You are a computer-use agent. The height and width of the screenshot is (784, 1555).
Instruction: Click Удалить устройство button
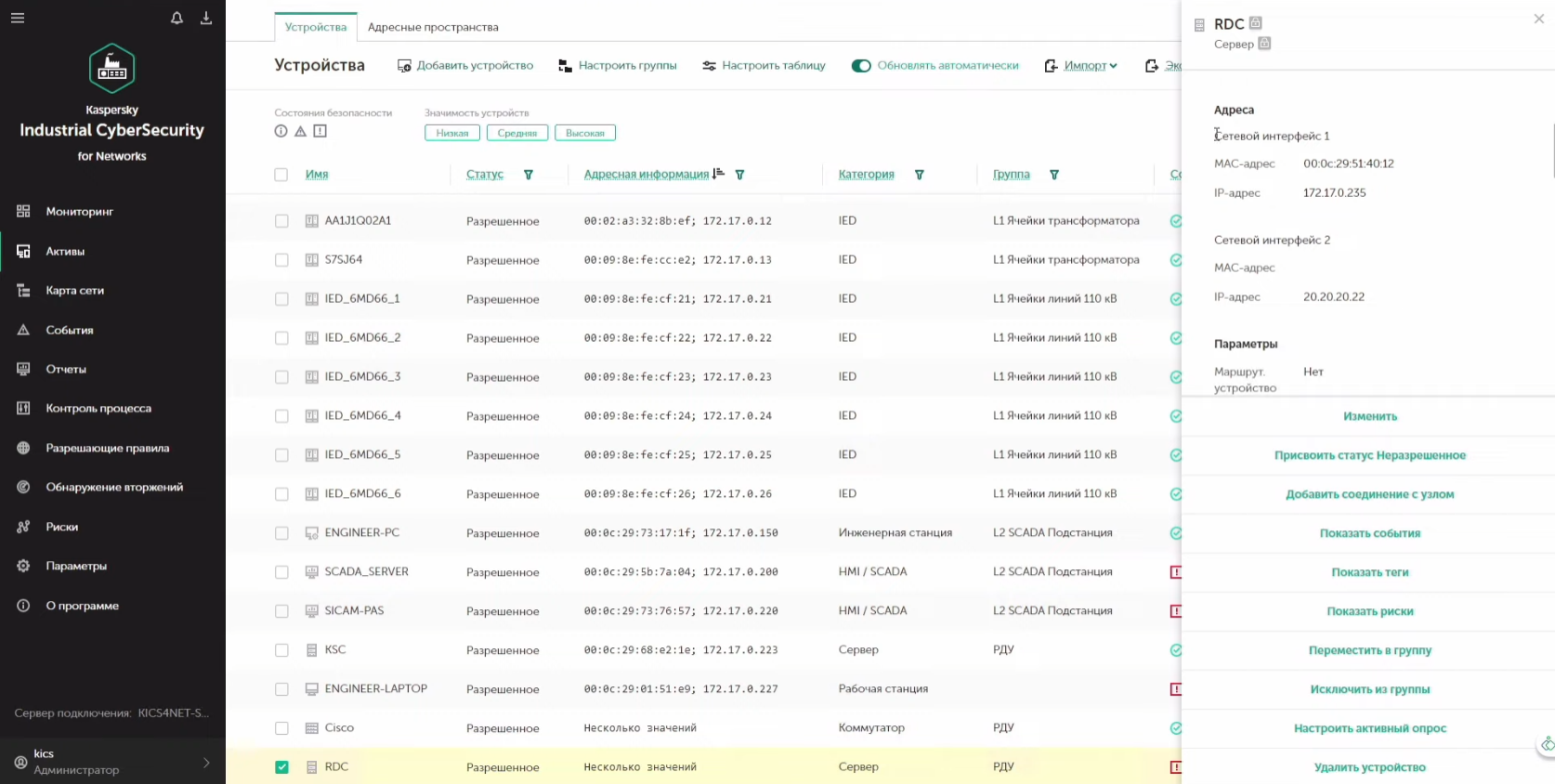click(x=1370, y=767)
